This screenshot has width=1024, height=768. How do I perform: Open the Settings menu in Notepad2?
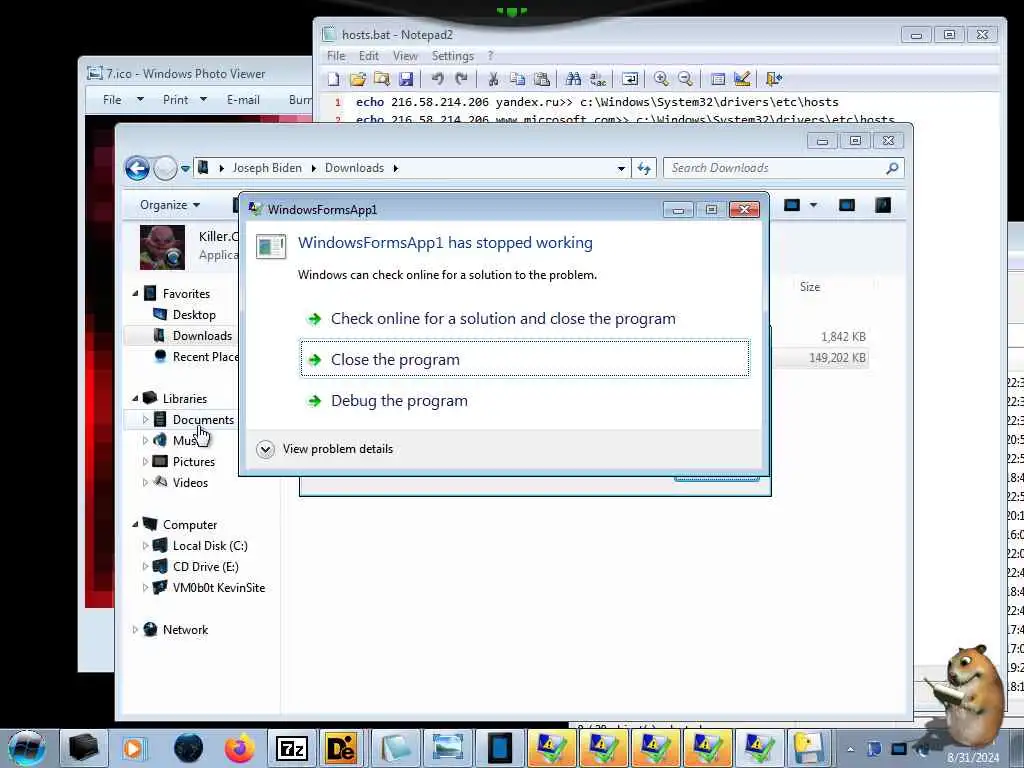452,56
